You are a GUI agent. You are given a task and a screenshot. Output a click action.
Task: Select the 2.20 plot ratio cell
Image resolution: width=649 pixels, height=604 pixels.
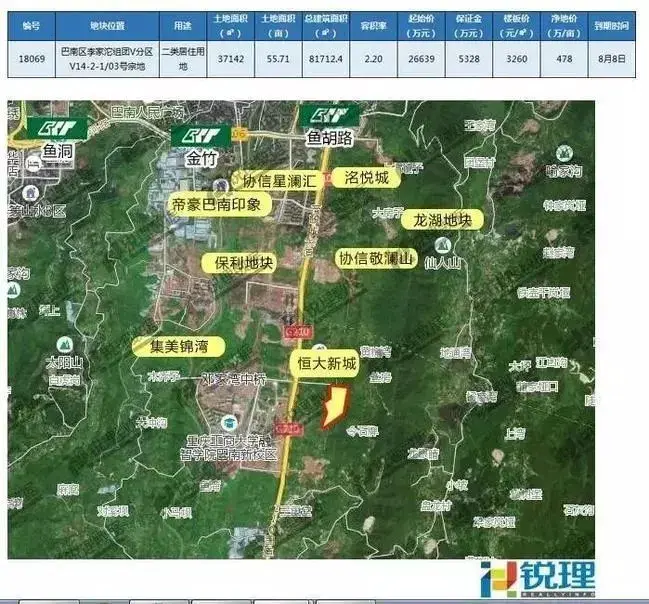373,59
